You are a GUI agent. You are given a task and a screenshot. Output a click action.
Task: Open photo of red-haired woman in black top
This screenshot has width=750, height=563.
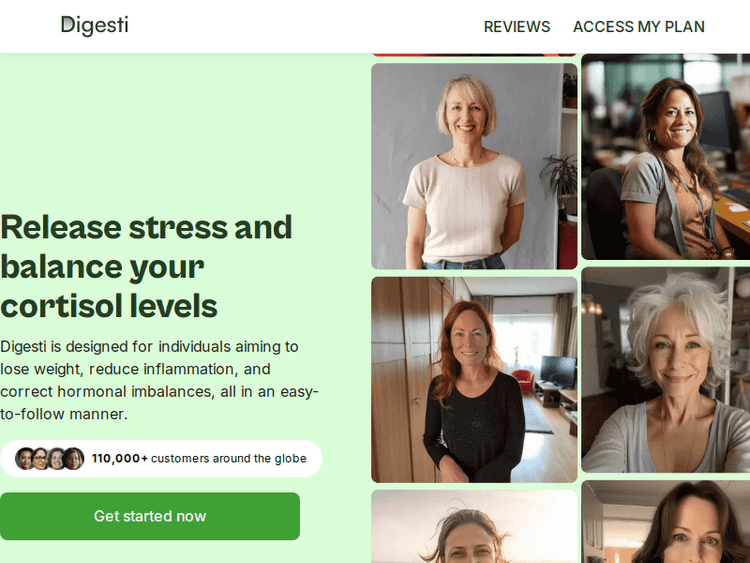[474, 380]
